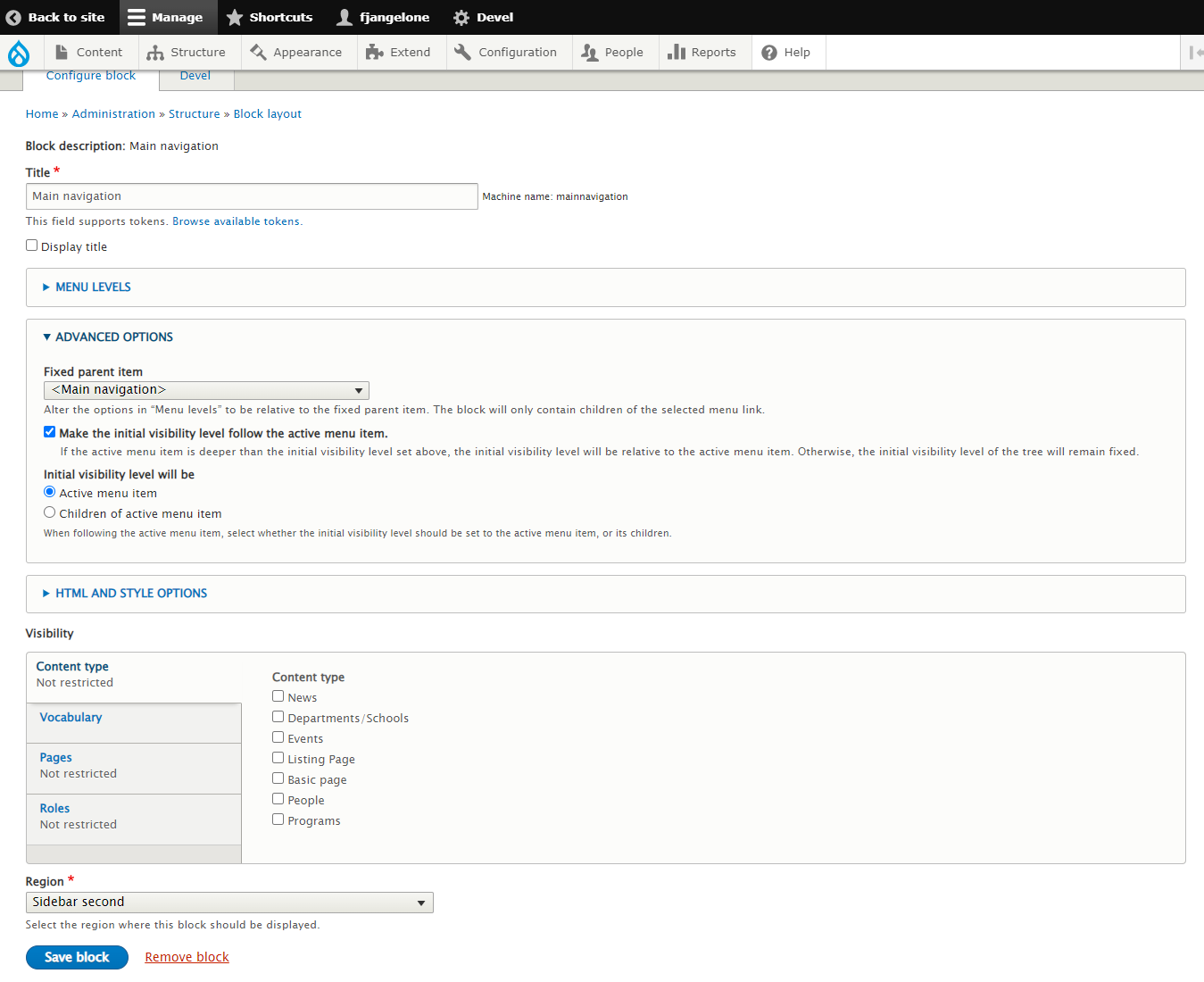
Task: Click the Save block button
Action: pyautogui.click(x=77, y=956)
